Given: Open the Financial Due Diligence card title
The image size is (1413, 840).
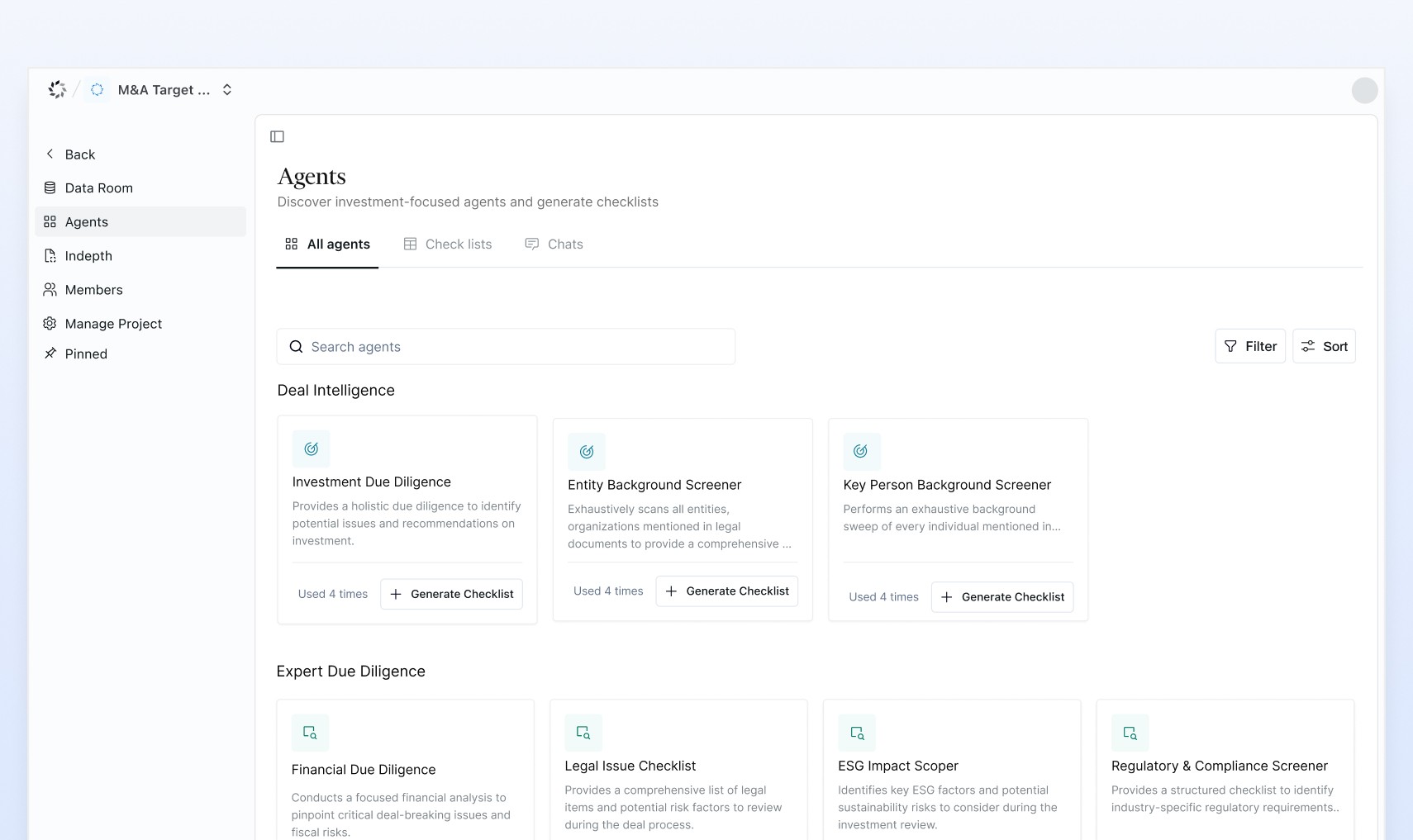Looking at the screenshot, I should (x=364, y=770).
